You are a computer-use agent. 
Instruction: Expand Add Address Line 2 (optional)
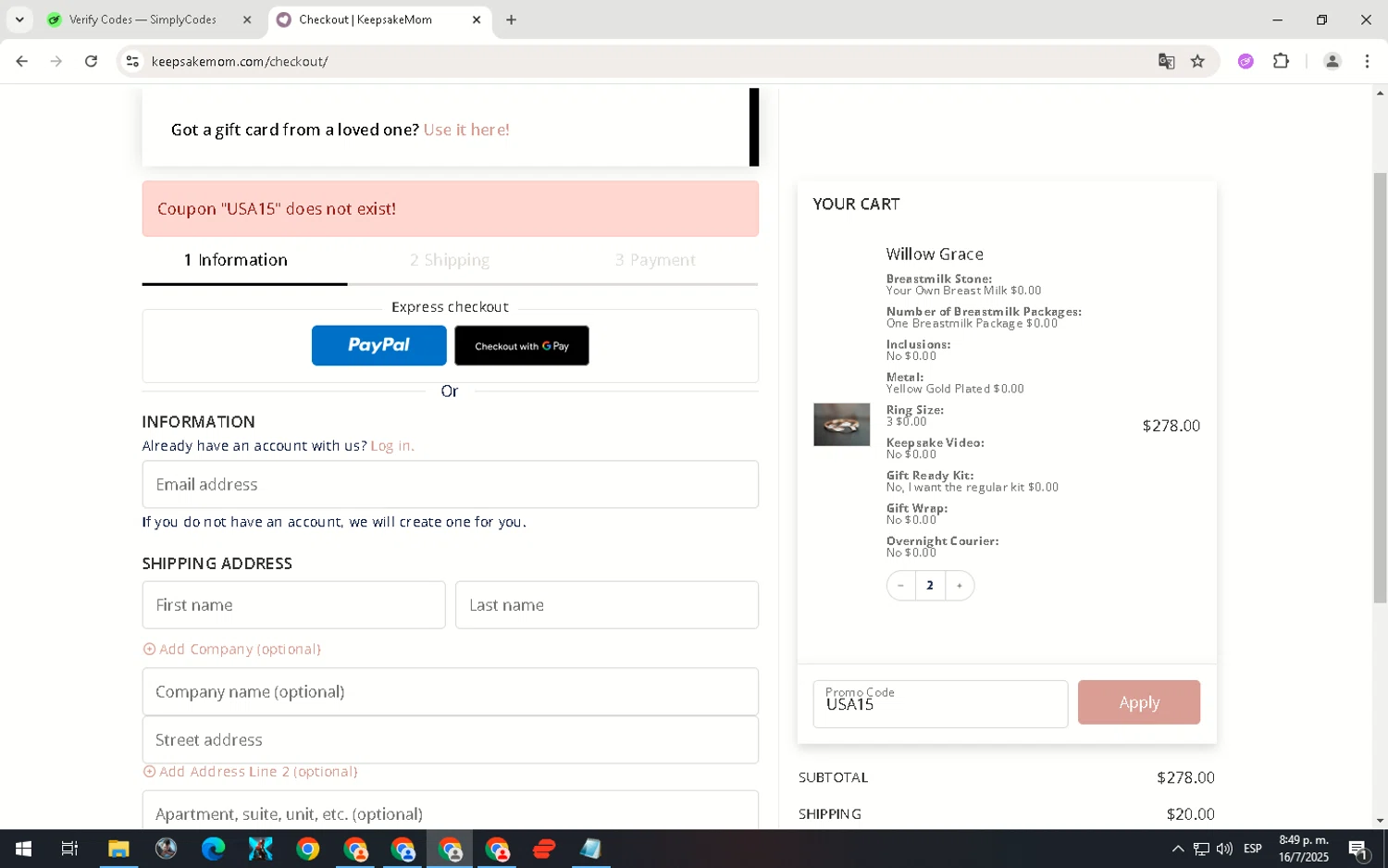250,772
